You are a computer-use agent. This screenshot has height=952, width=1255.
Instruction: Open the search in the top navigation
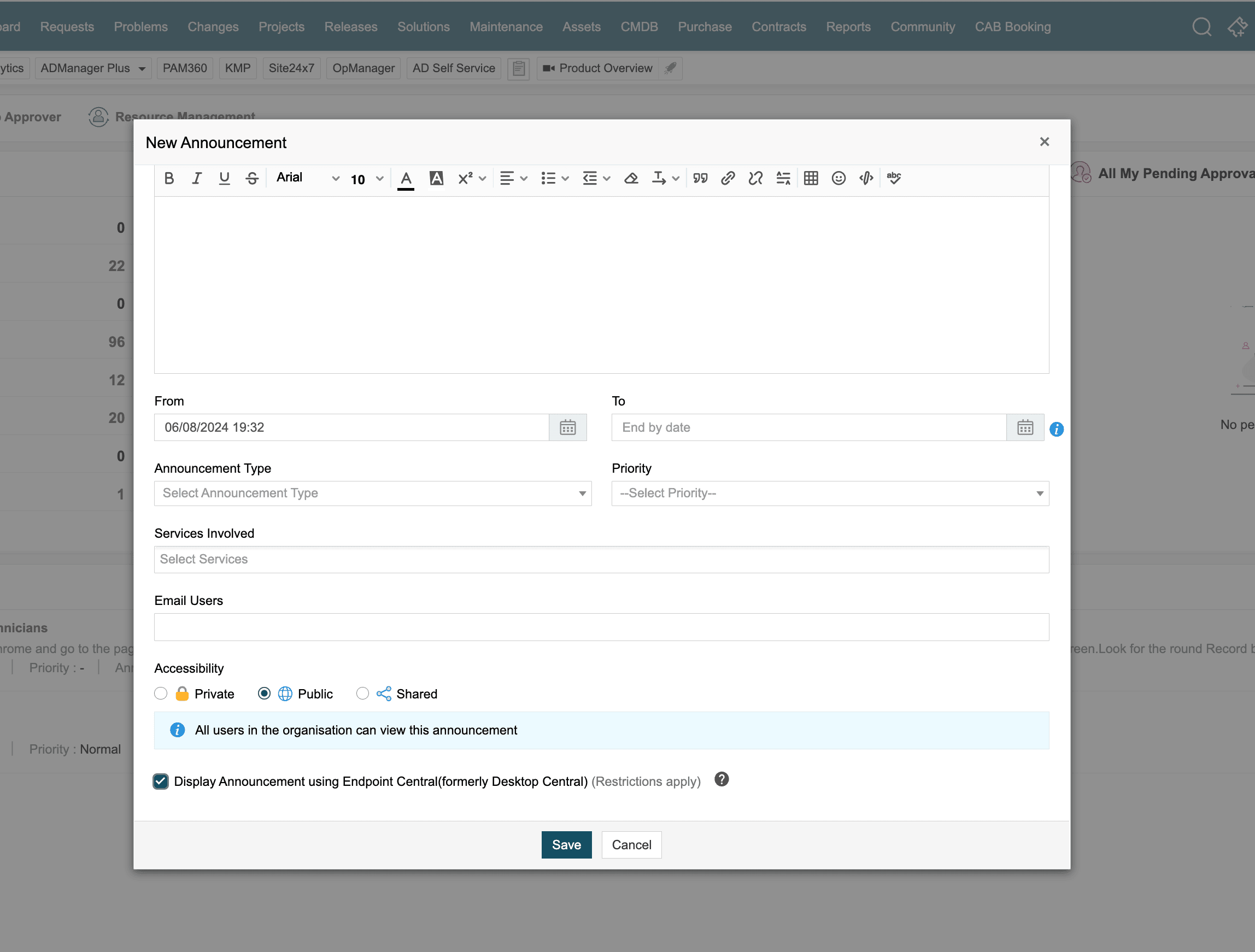(1202, 27)
